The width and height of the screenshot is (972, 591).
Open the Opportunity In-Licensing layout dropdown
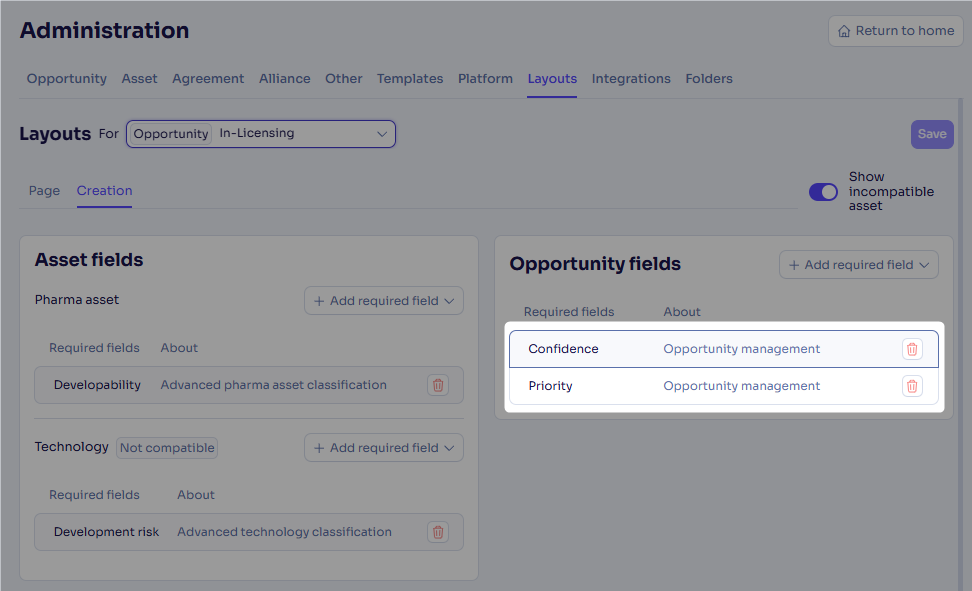point(261,134)
